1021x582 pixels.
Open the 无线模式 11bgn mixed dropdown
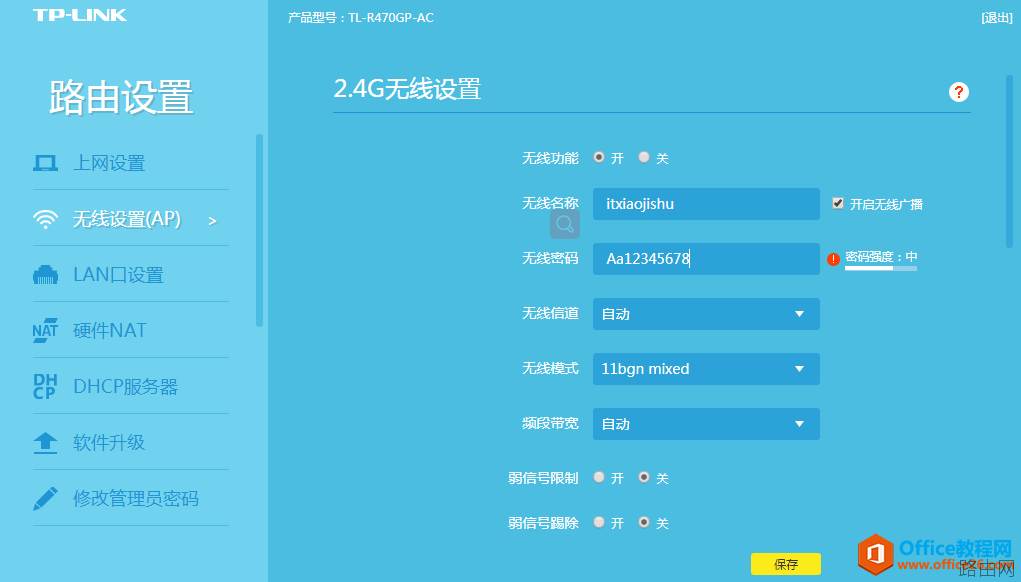point(706,369)
